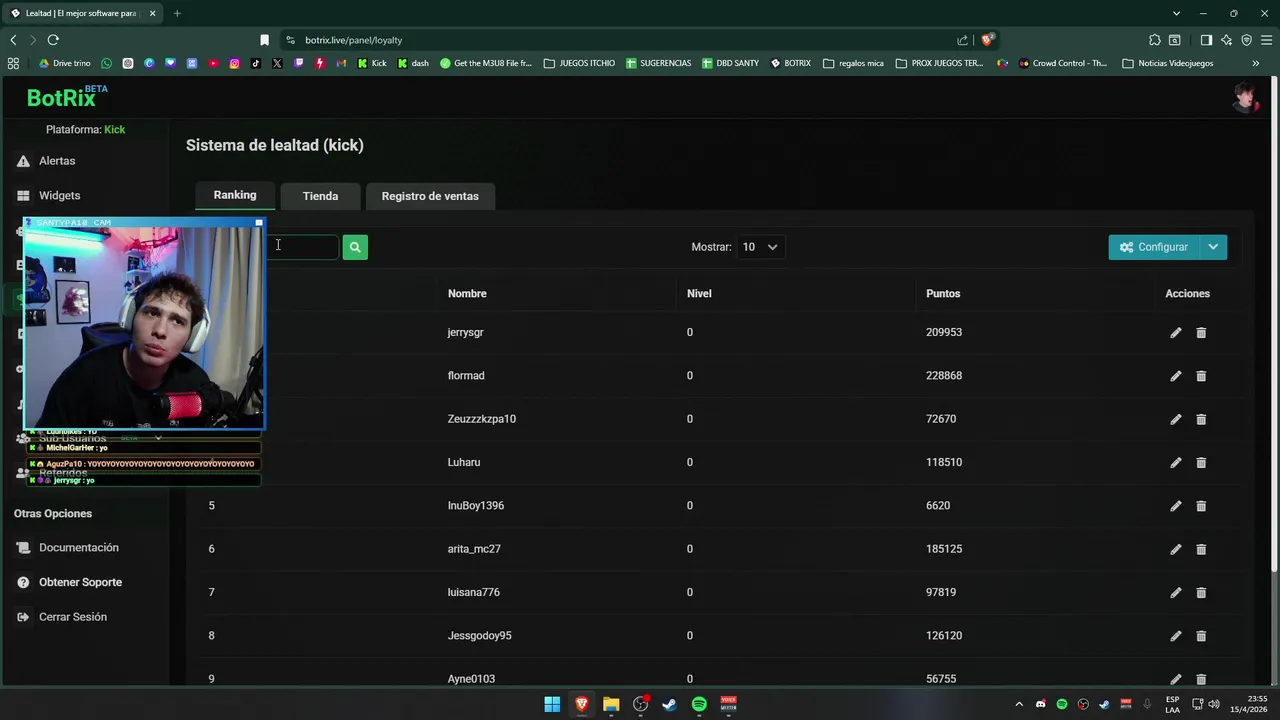
Task: Click the Nivel column header
Action: 699,294
